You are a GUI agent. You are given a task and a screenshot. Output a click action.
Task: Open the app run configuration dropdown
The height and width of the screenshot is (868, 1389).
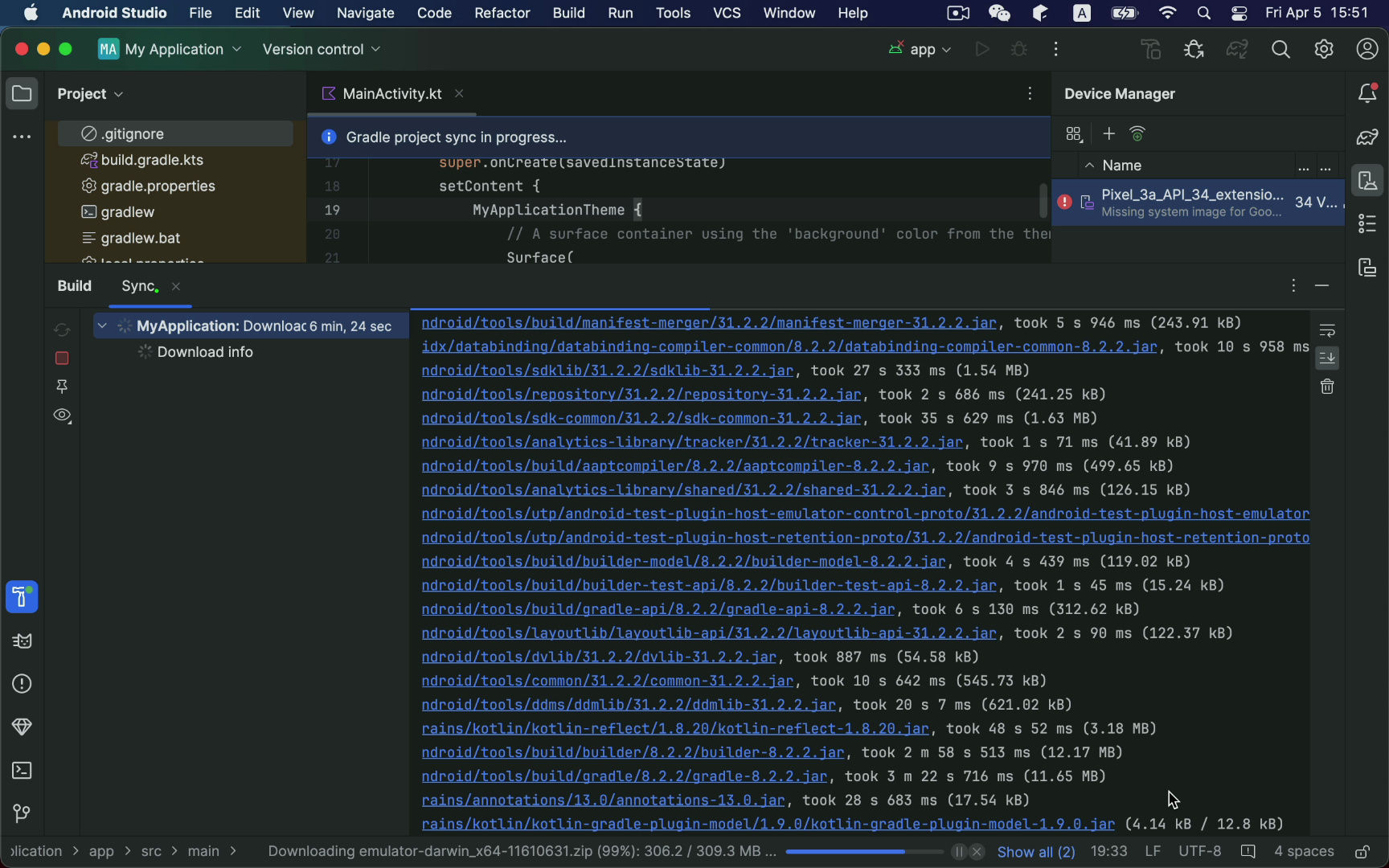click(920, 50)
